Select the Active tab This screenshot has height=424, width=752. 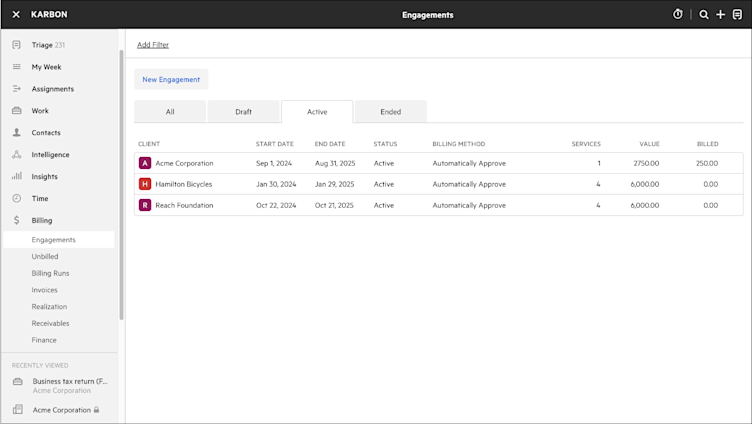[317, 112]
